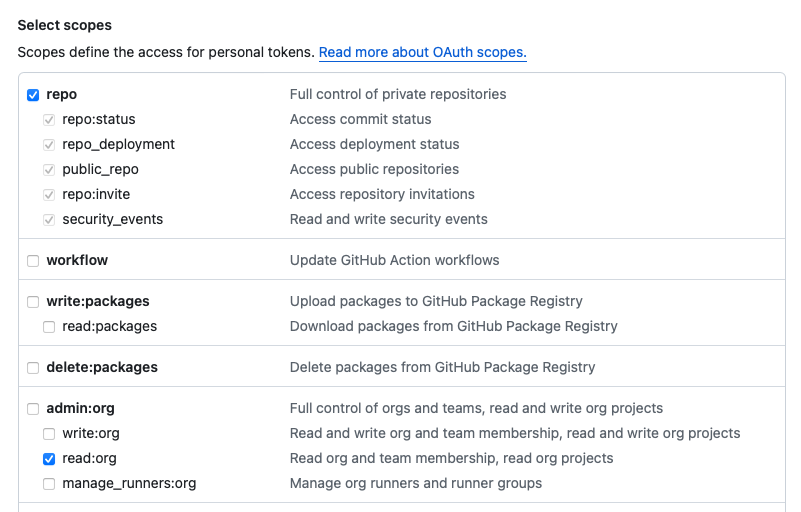
Task: Uncheck the repo scope checkbox
Action: [x=33, y=95]
